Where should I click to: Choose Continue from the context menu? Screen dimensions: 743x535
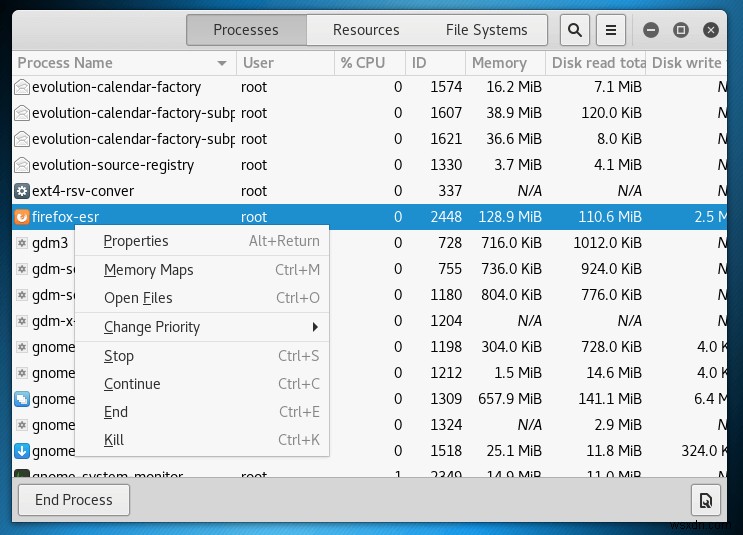click(202, 384)
